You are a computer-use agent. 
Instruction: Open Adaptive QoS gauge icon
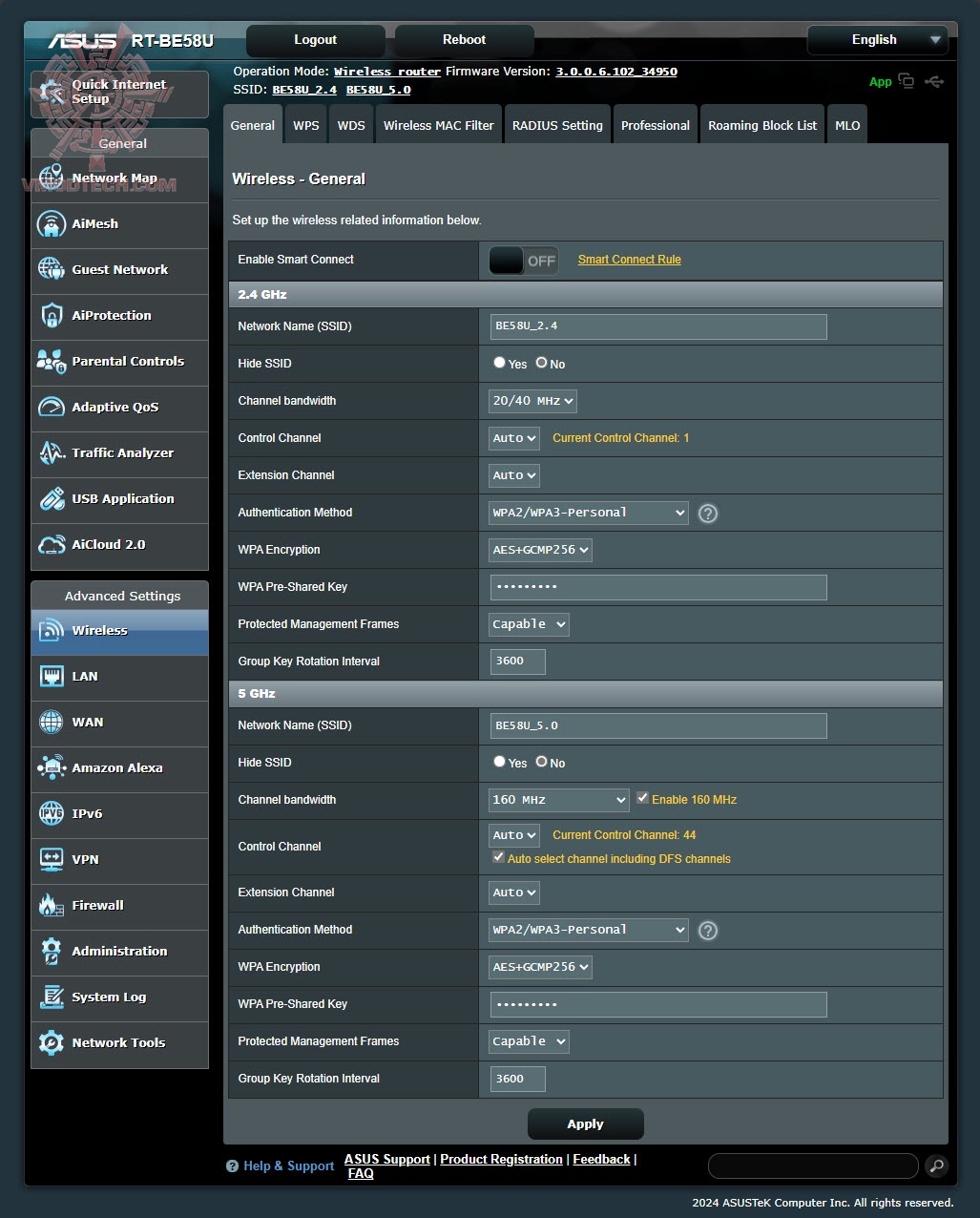pyautogui.click(x=52, y=408)
